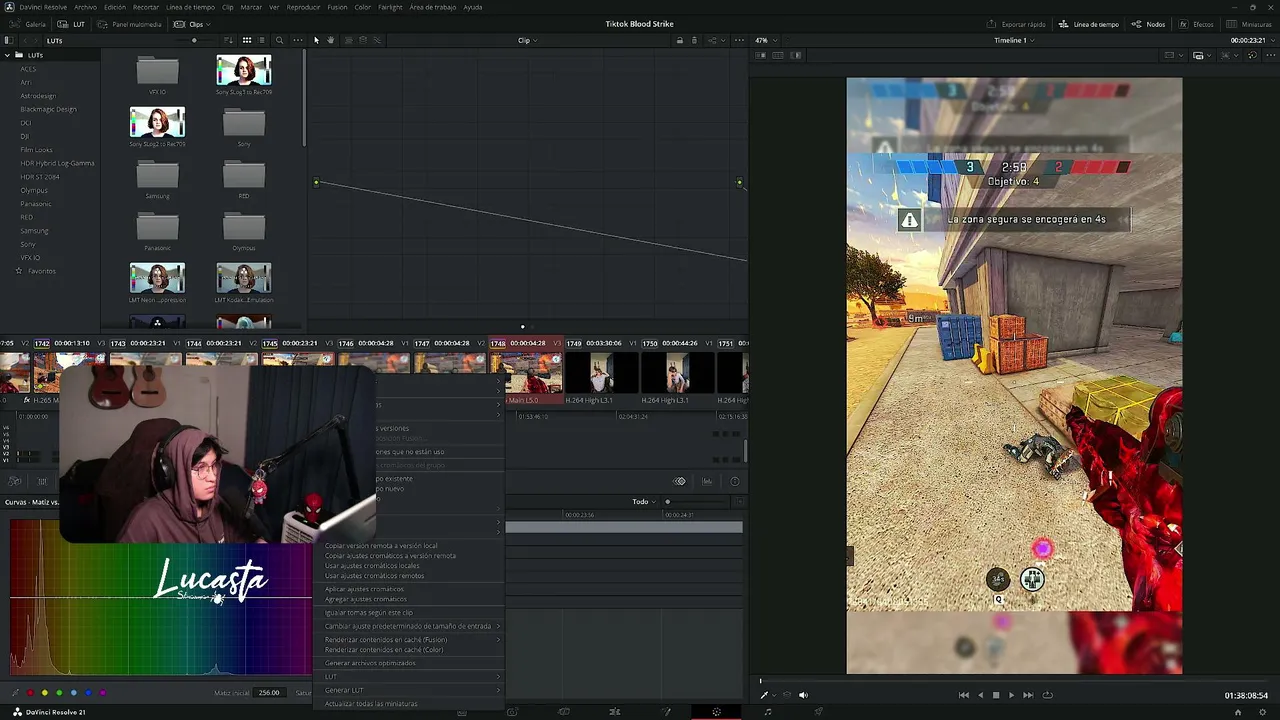Click 'Aplicar ajustes cromáticos' menu entry

tap(365, 589)
